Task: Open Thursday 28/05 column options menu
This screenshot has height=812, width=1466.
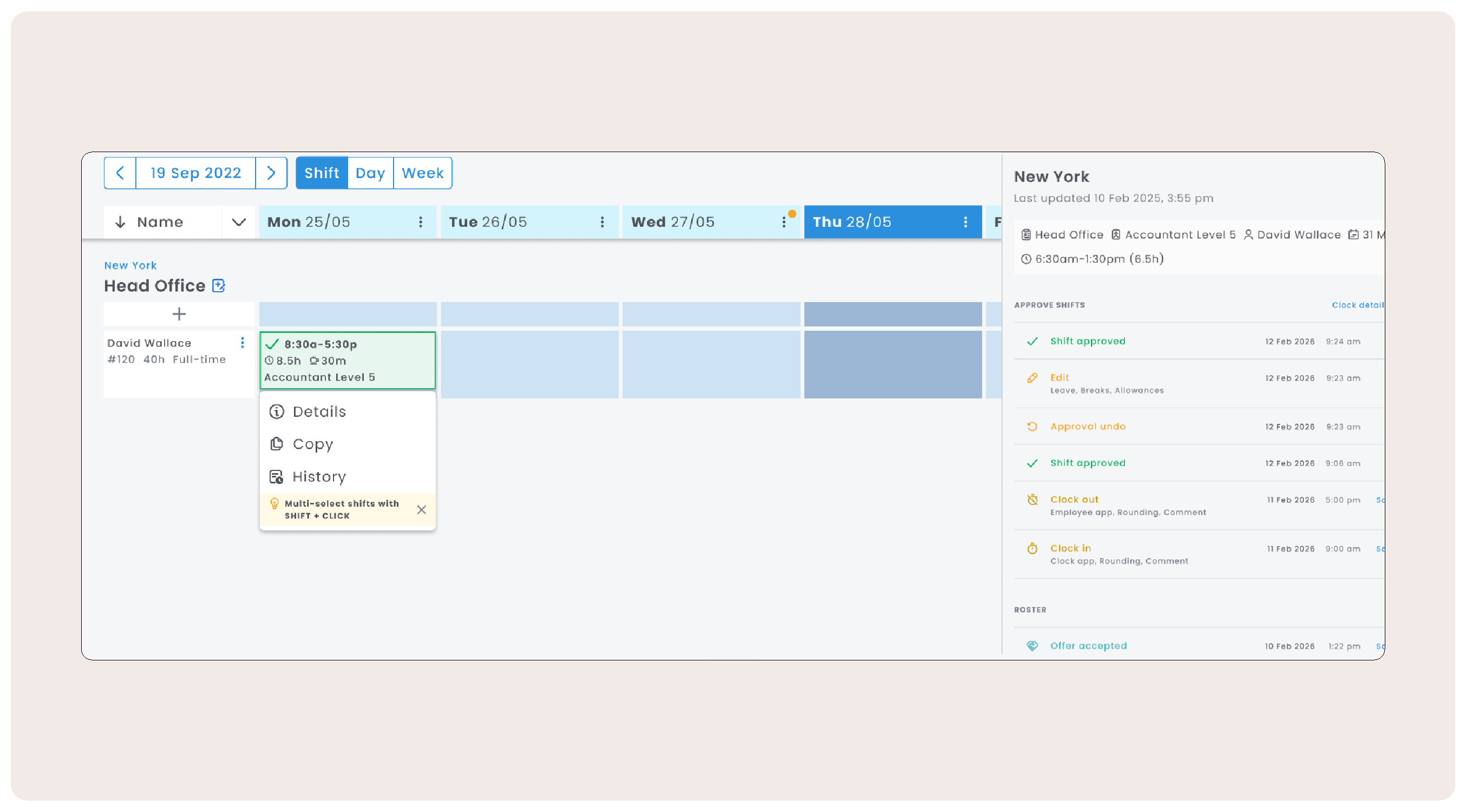Action: (x=965, y=222)
